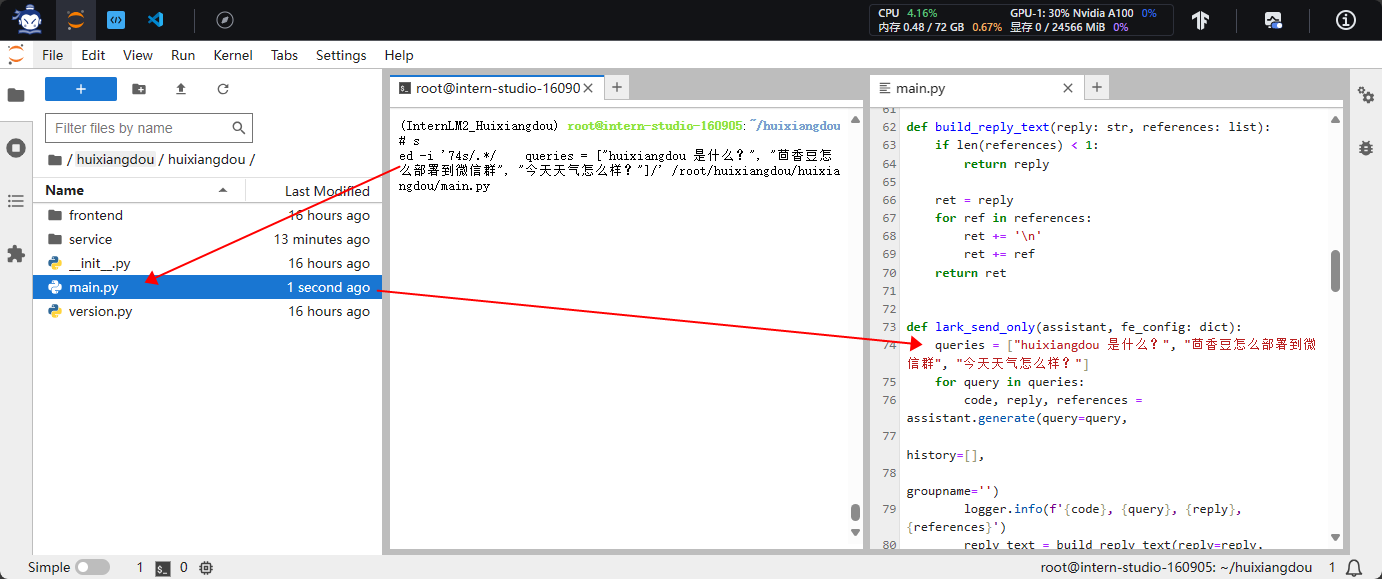Click the notification bell in status bar

(x=1354, y=567)
